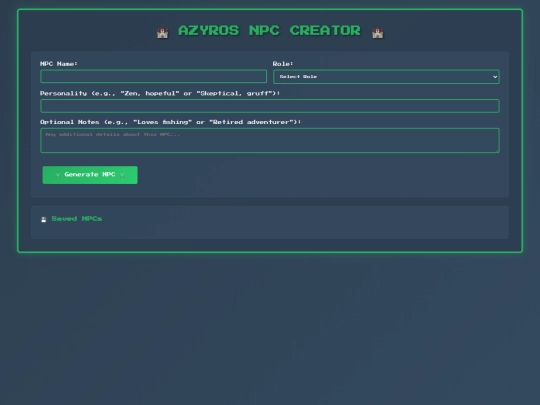Click the Saved NPCs heading
540x405 pixels.
(76, 219)
